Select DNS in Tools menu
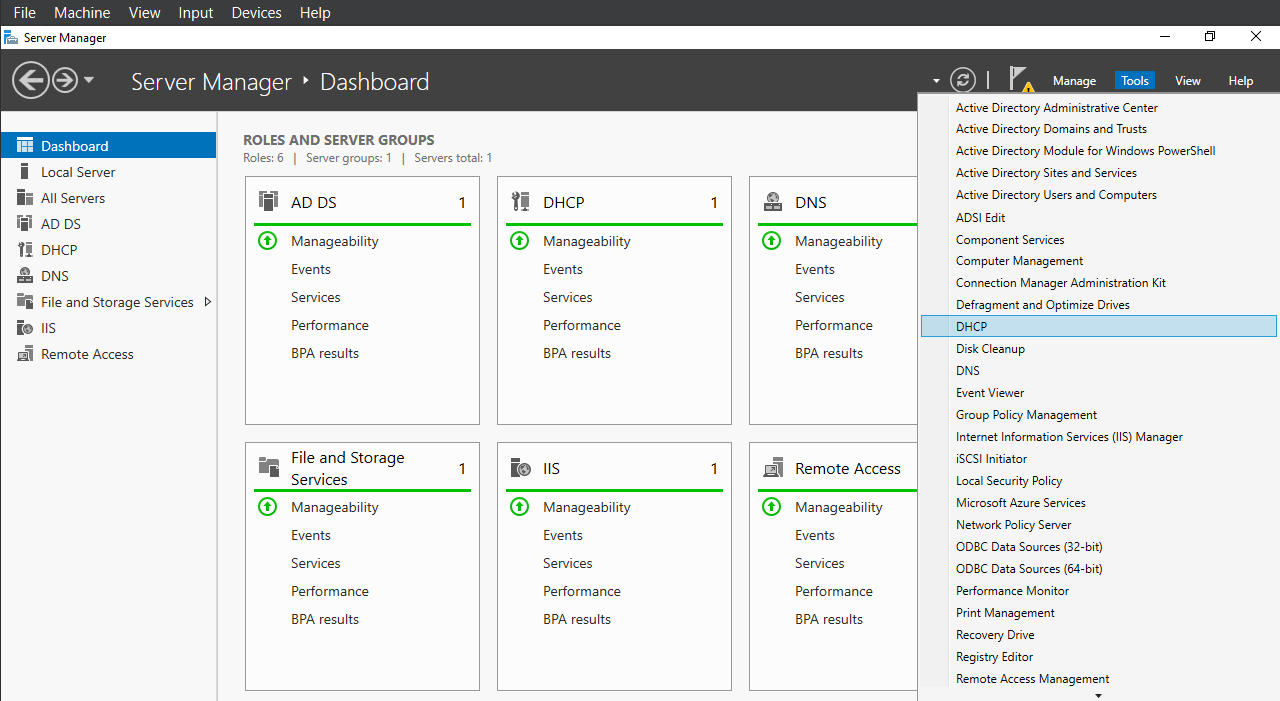 click(968, 371)
